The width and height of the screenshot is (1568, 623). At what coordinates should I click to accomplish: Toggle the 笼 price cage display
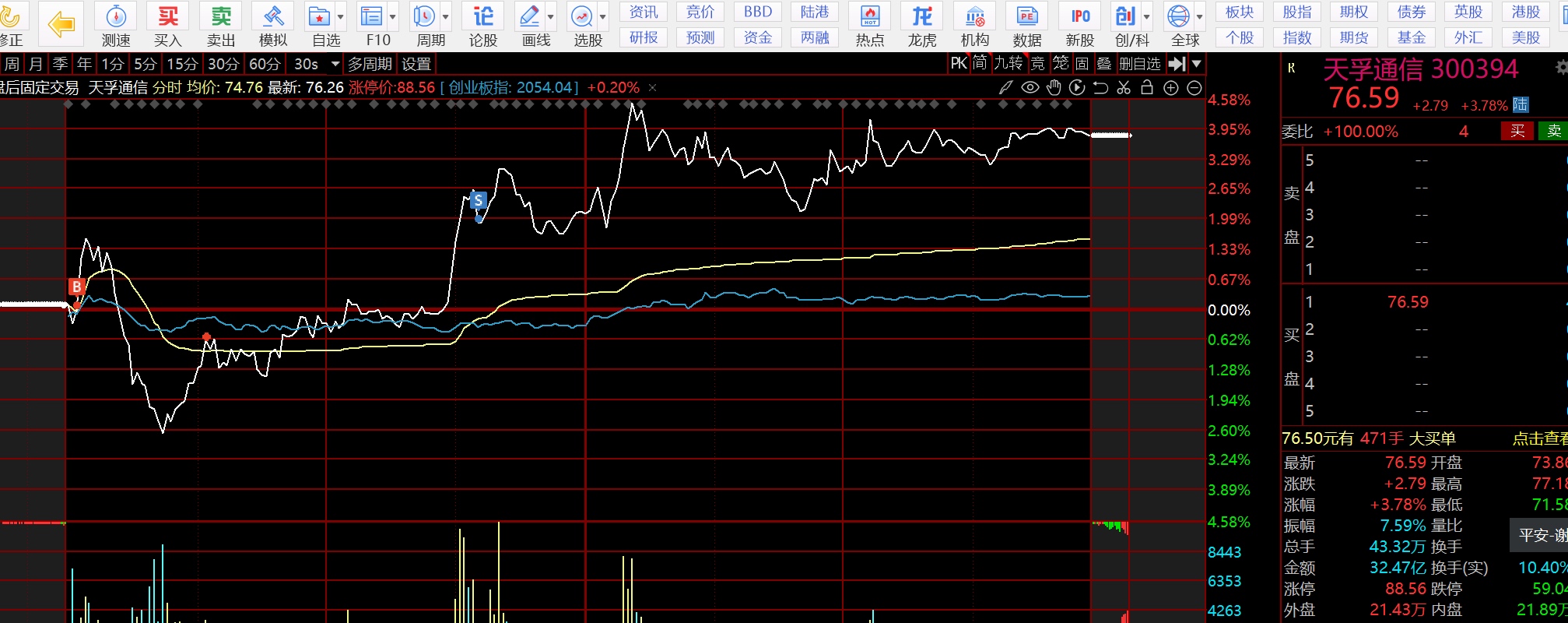click(x=1061, y=64)
